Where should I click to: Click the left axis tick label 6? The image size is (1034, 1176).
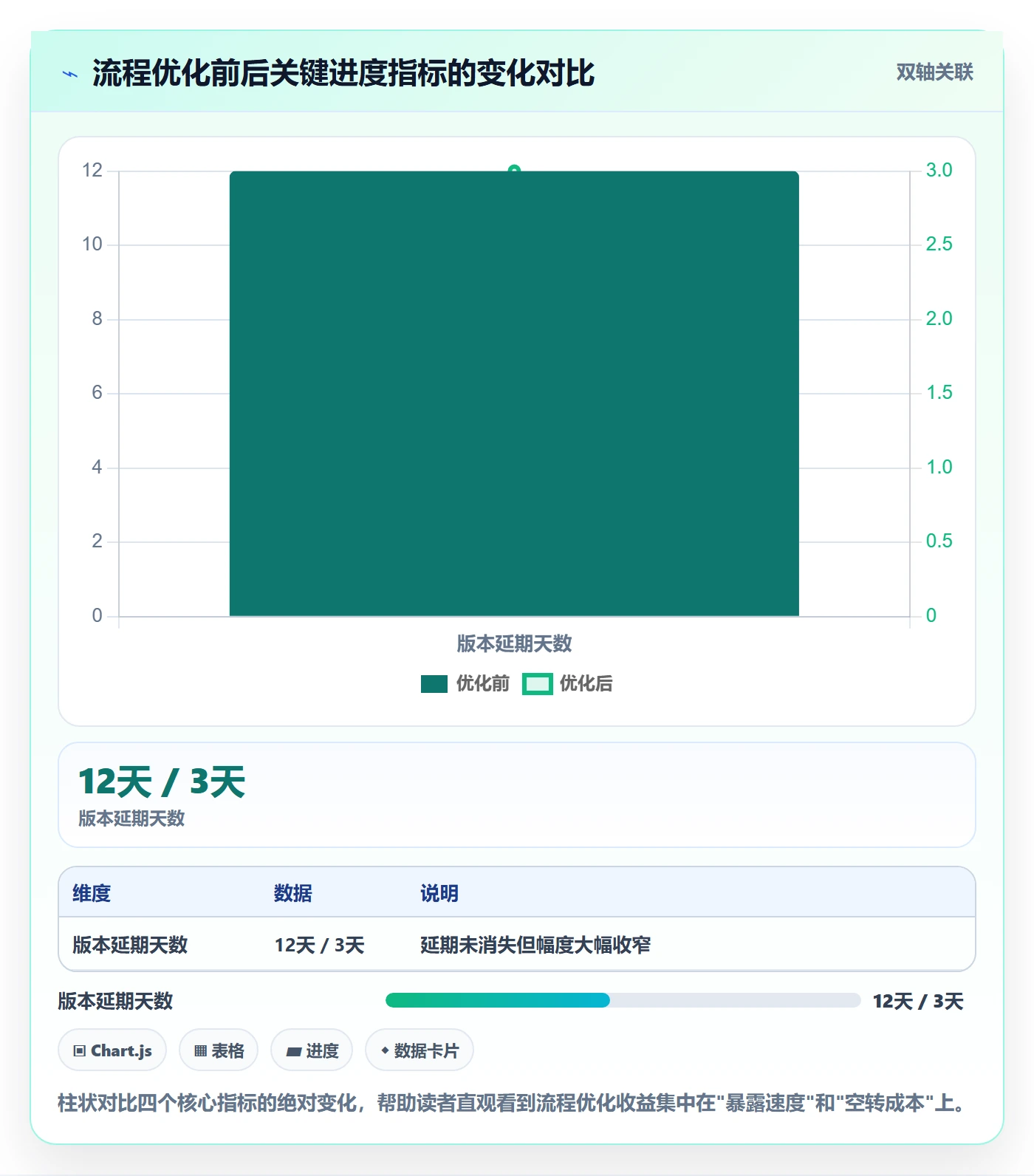(x=97, y=392)
